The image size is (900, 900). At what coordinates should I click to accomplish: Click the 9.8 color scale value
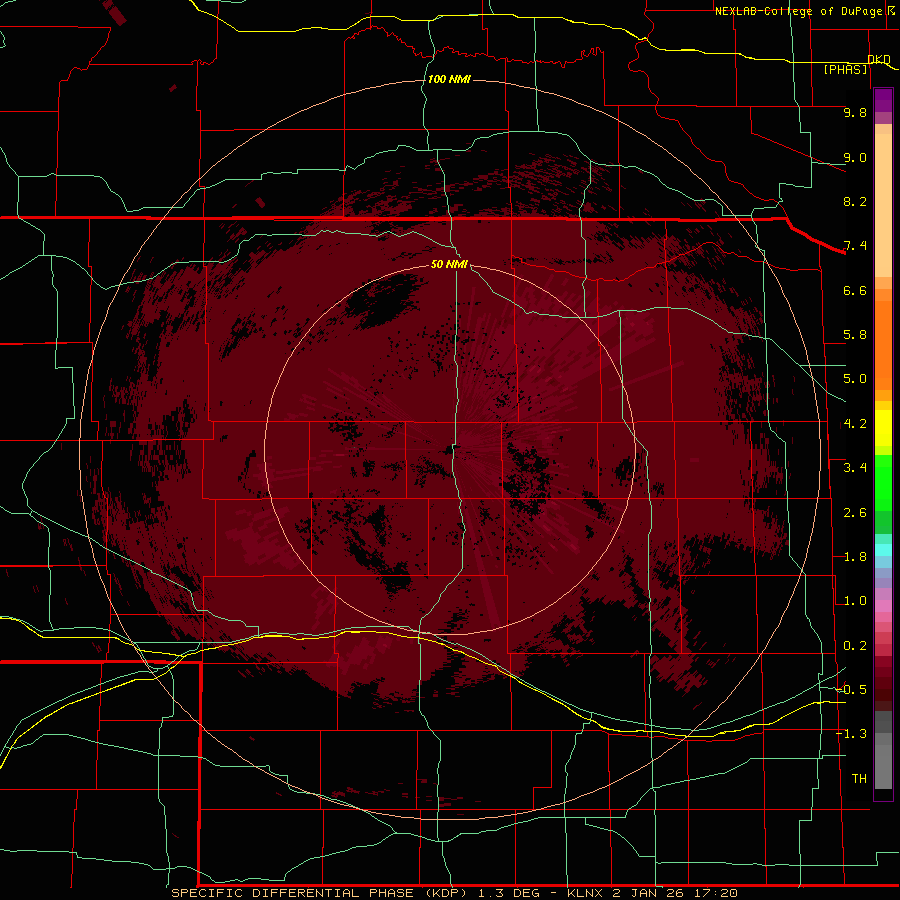coord(855,112)
